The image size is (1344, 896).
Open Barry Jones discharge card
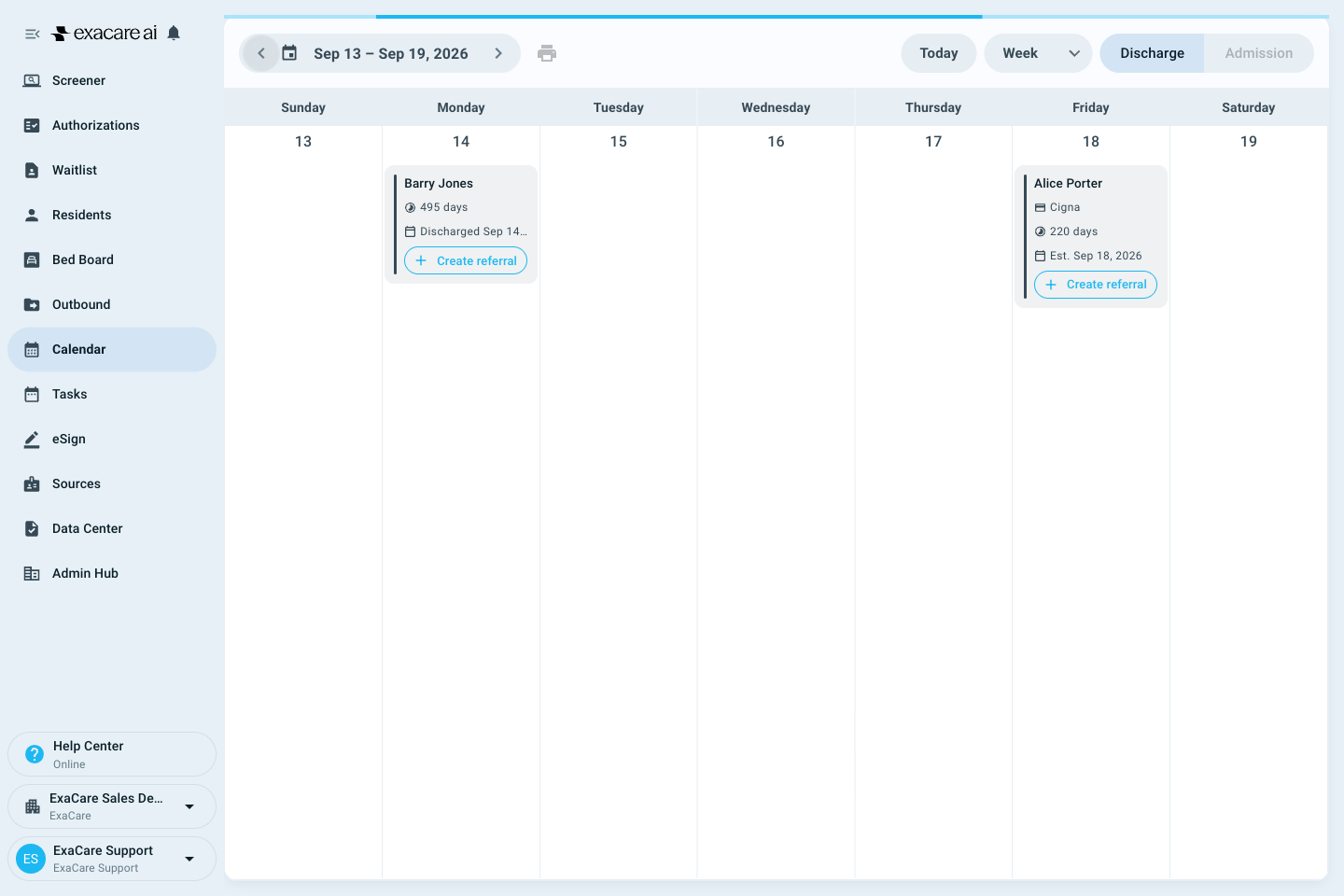461,224
